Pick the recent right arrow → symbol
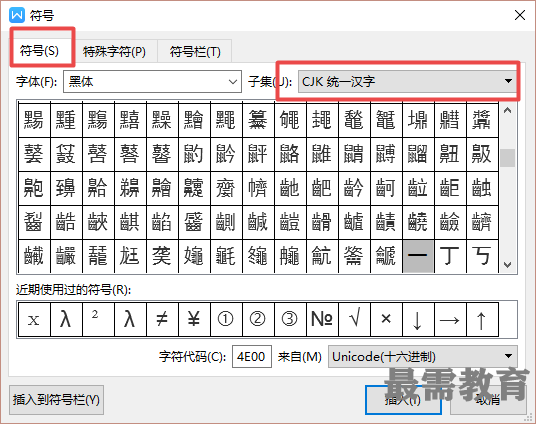536x424 pixels. point(450,320)
